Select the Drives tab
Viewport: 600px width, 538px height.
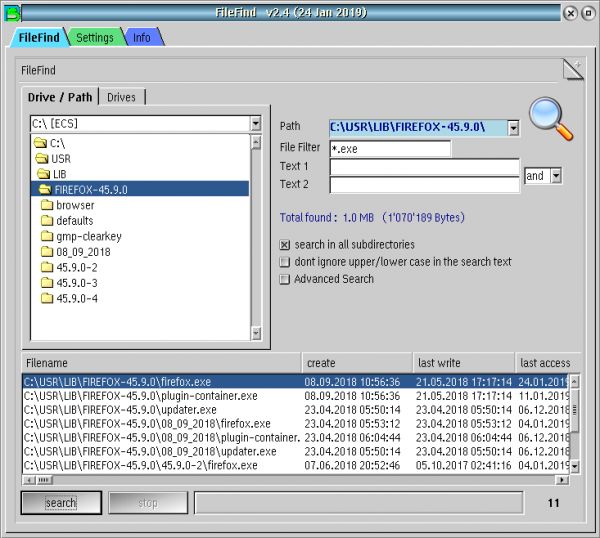point(121,97)
